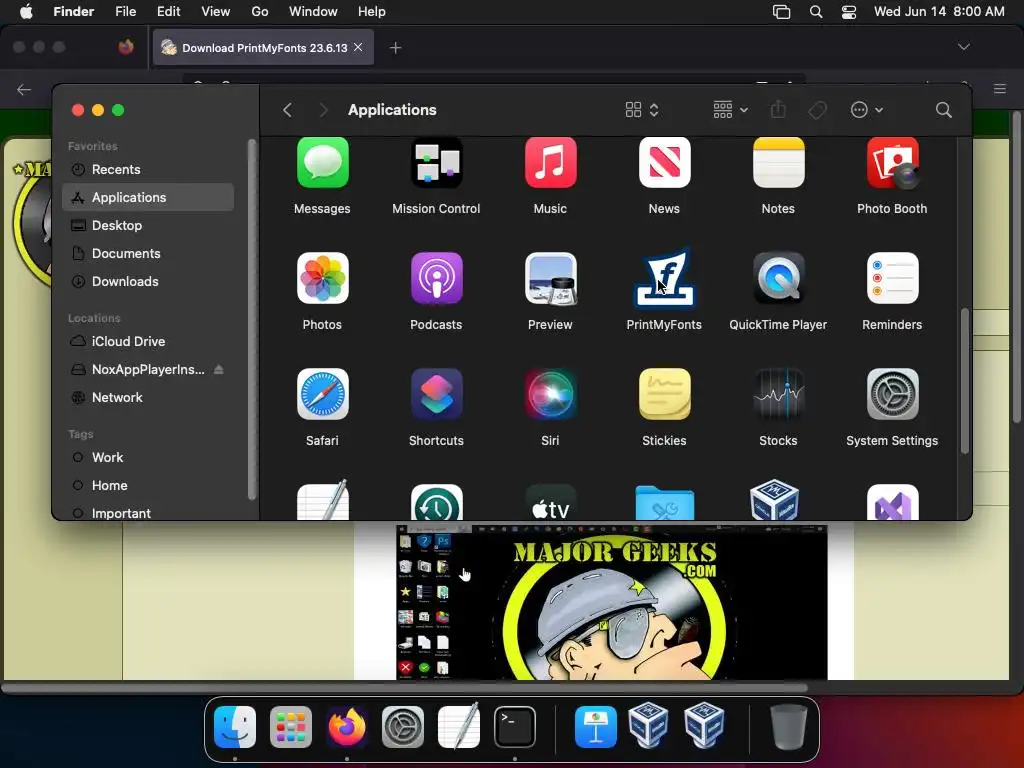Screen dimensions: 1024x768
Task: Select the Reminders app icon
Action: tap(892, 278)
